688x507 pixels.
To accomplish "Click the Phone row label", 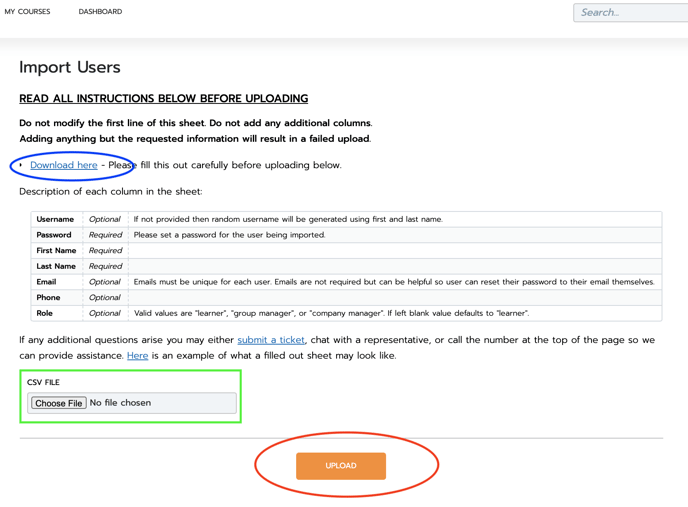I will click(x=48, y=298).
